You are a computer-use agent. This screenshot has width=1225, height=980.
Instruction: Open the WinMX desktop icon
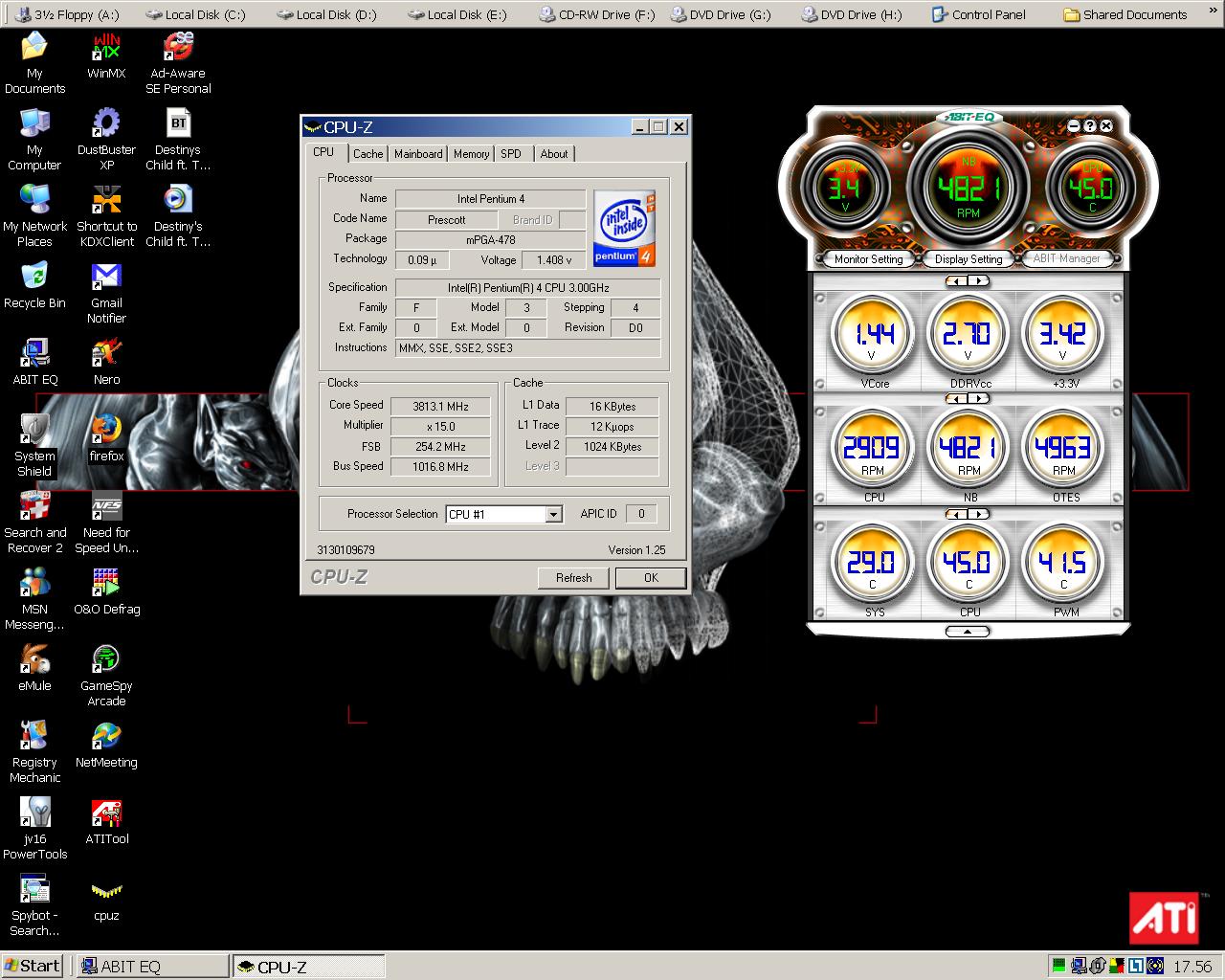pos(106,56)
